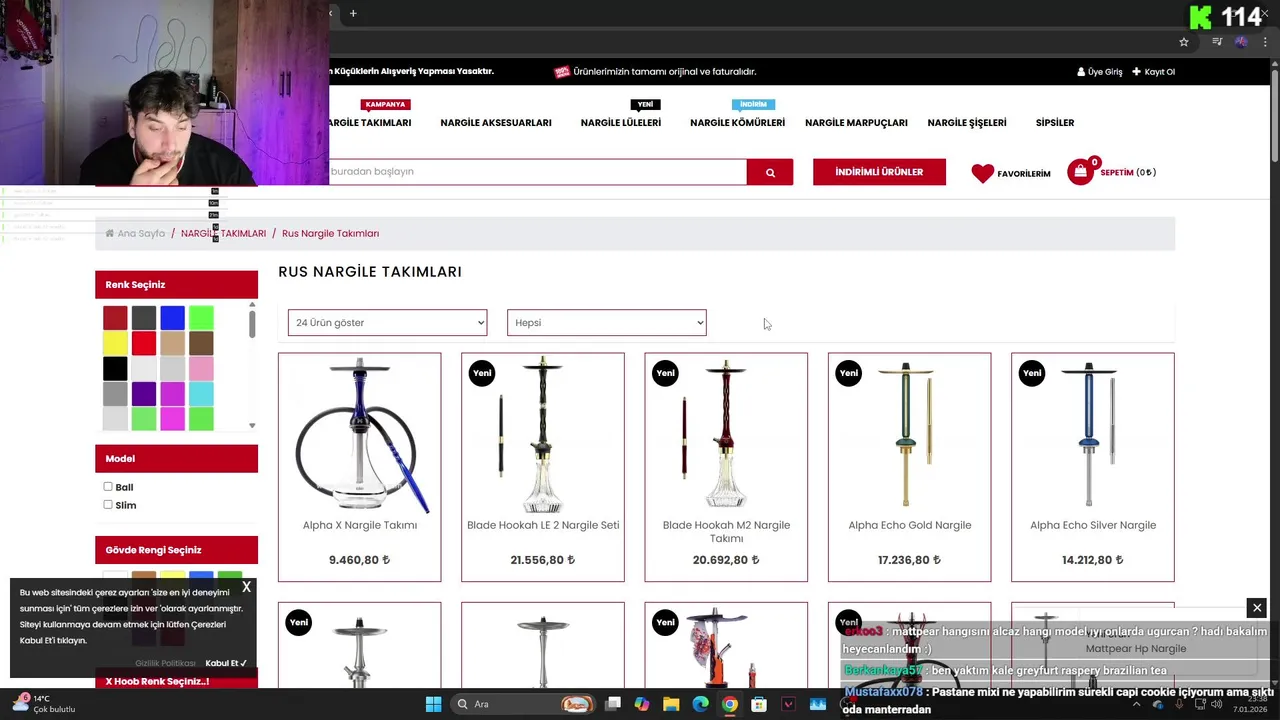Click the 9.460,80 ₺ price
This screenshot has width=1280, height=720.
click(360, 560)
